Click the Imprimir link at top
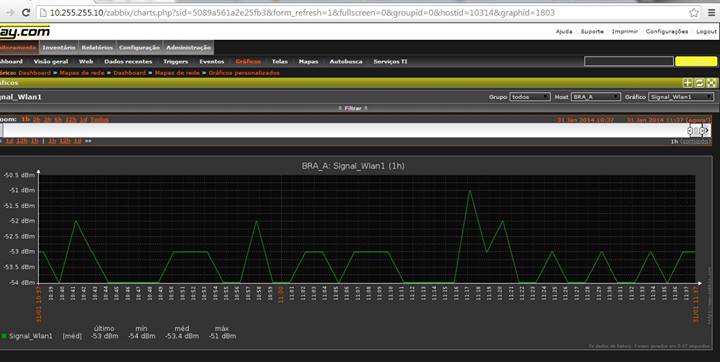 point(624,32)
